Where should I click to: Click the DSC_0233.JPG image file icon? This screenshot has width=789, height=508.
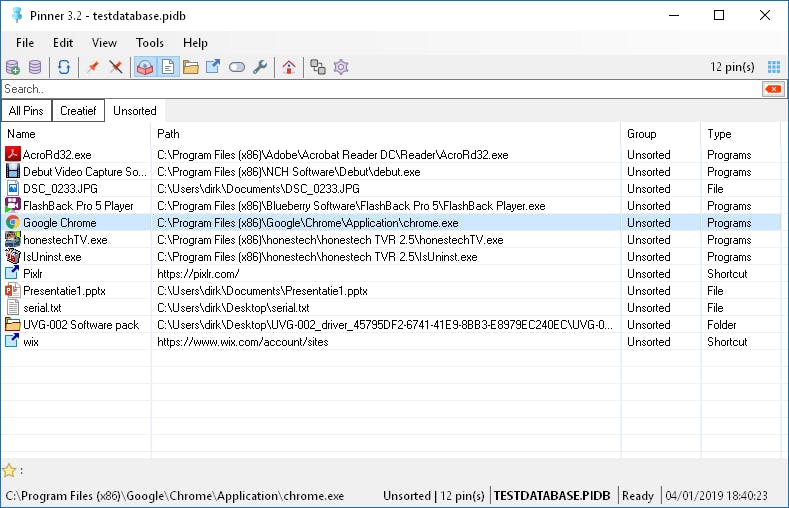coord(13,188)
